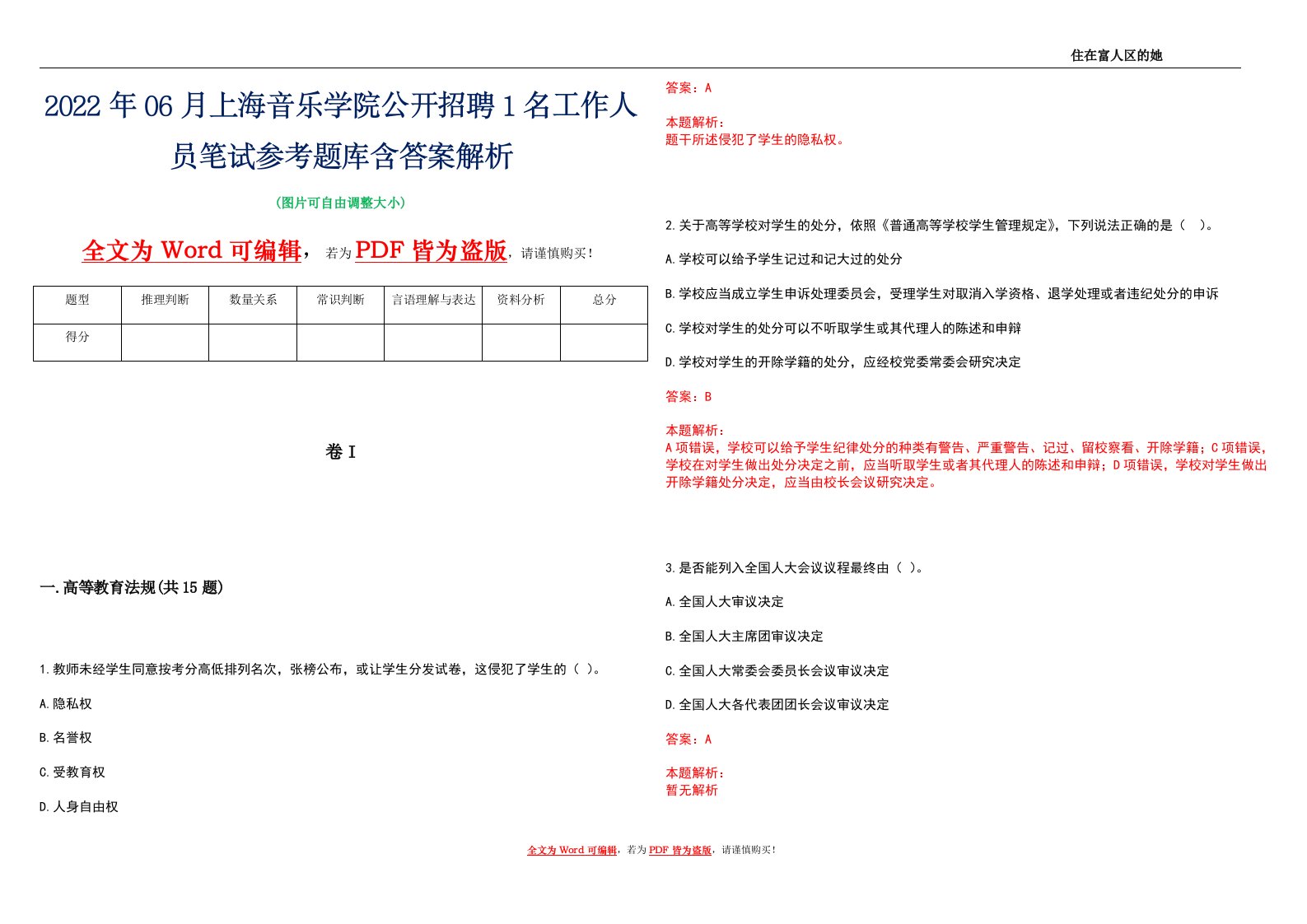Click the empty score cell under '推理判断'

click(x=165, y=343)
